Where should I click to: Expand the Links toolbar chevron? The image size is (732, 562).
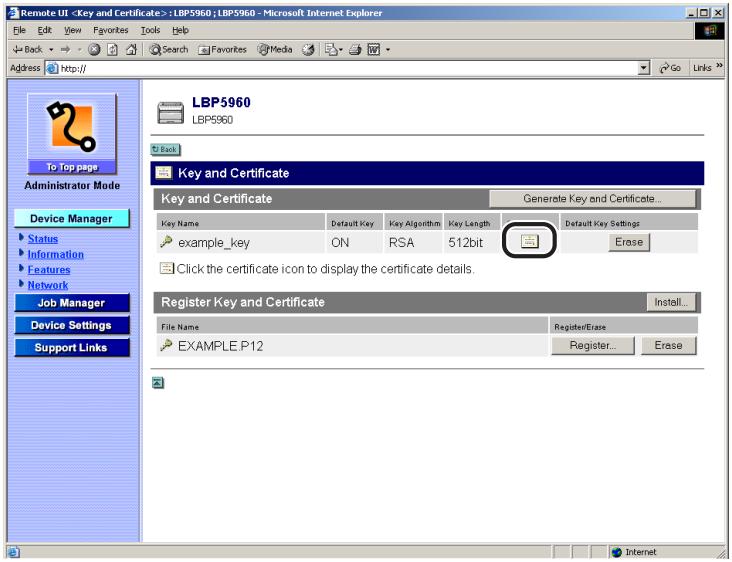(x=719, y=65)
